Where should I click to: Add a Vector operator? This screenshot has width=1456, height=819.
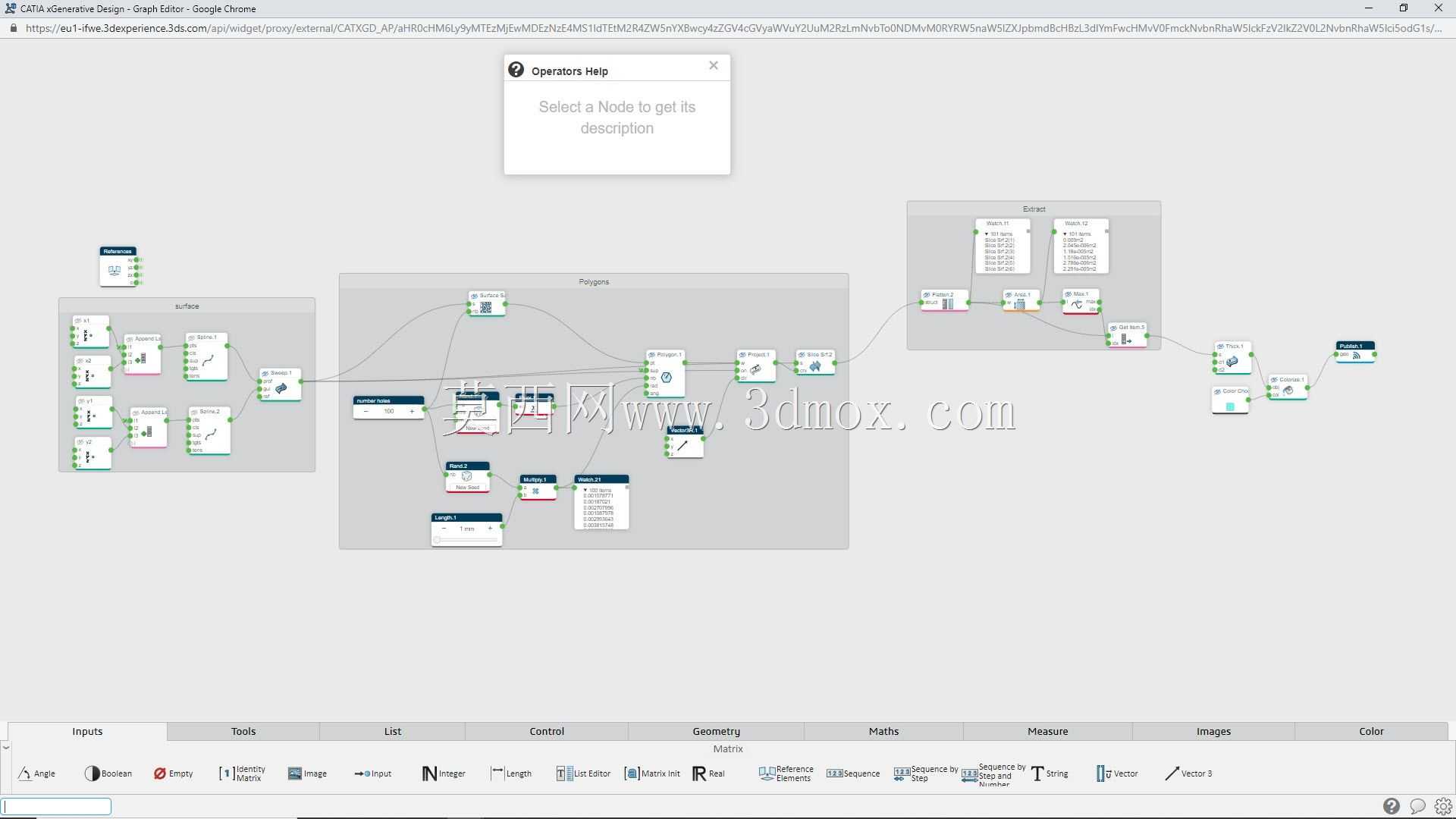point(1117,773)
